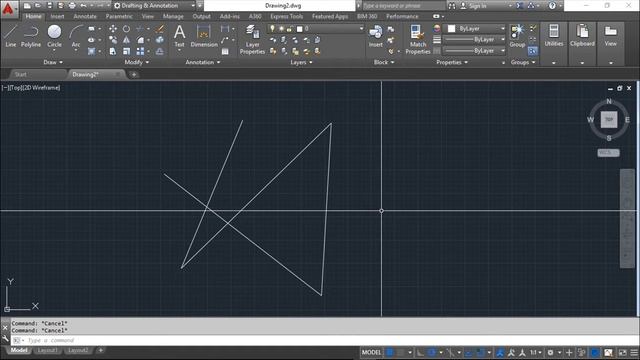This screenshot has width=640, height=360.
Task: Click the Match Properties tool
Action: [x=418, y=39]
